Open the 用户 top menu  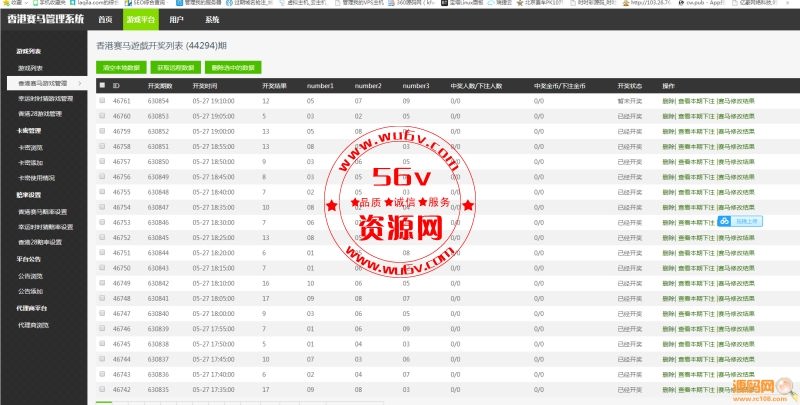click(176, 20)
